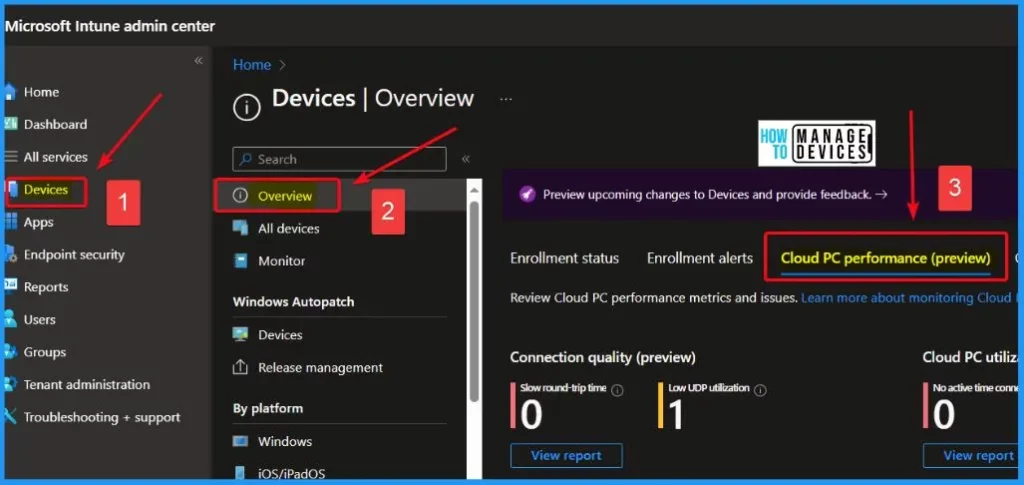Click the iOS/iPadOS platform icon
Screen dimensions: 1024x485
point(240,473)
